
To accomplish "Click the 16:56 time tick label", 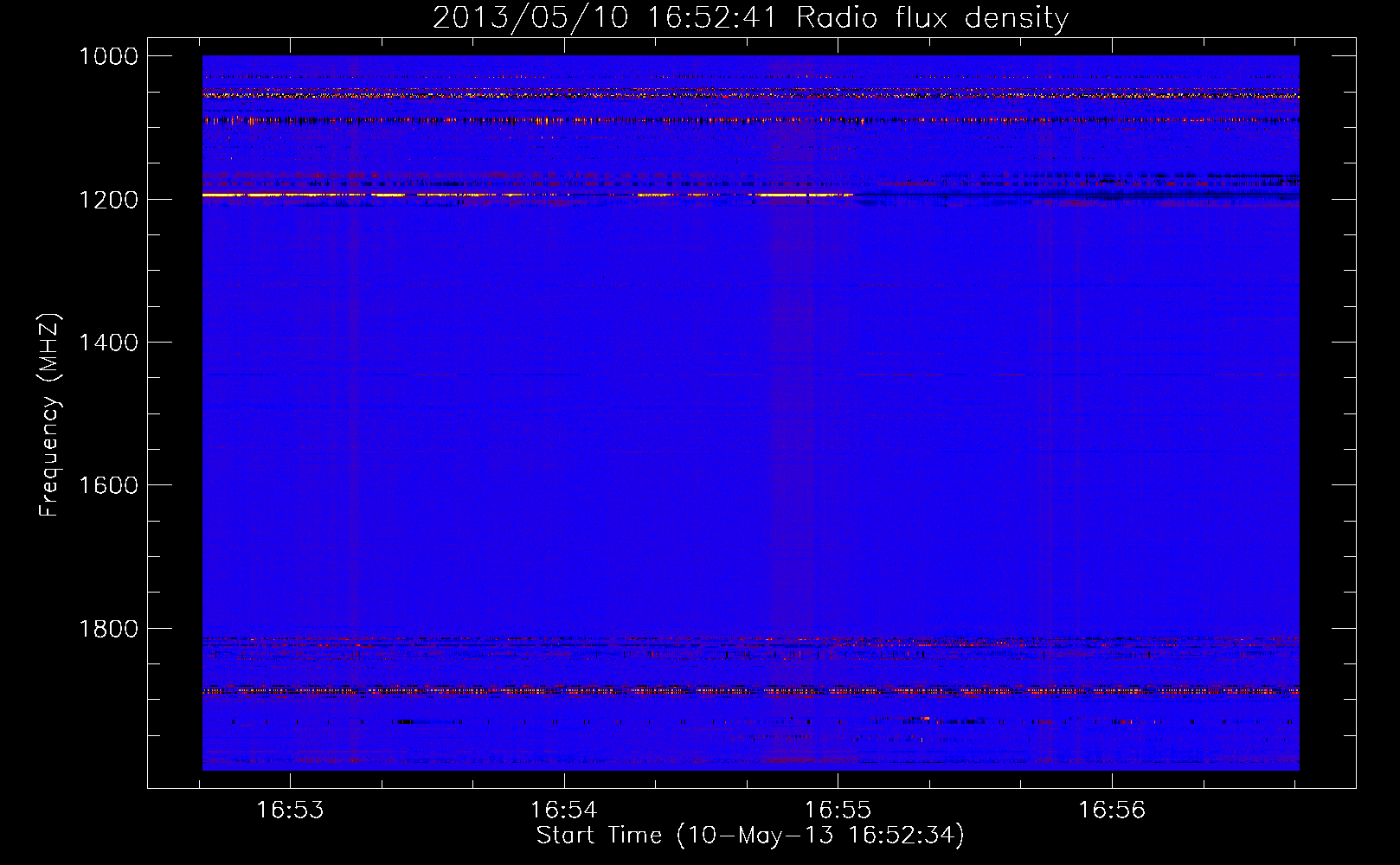I will pyautogui.click(x=1111, y=811).
